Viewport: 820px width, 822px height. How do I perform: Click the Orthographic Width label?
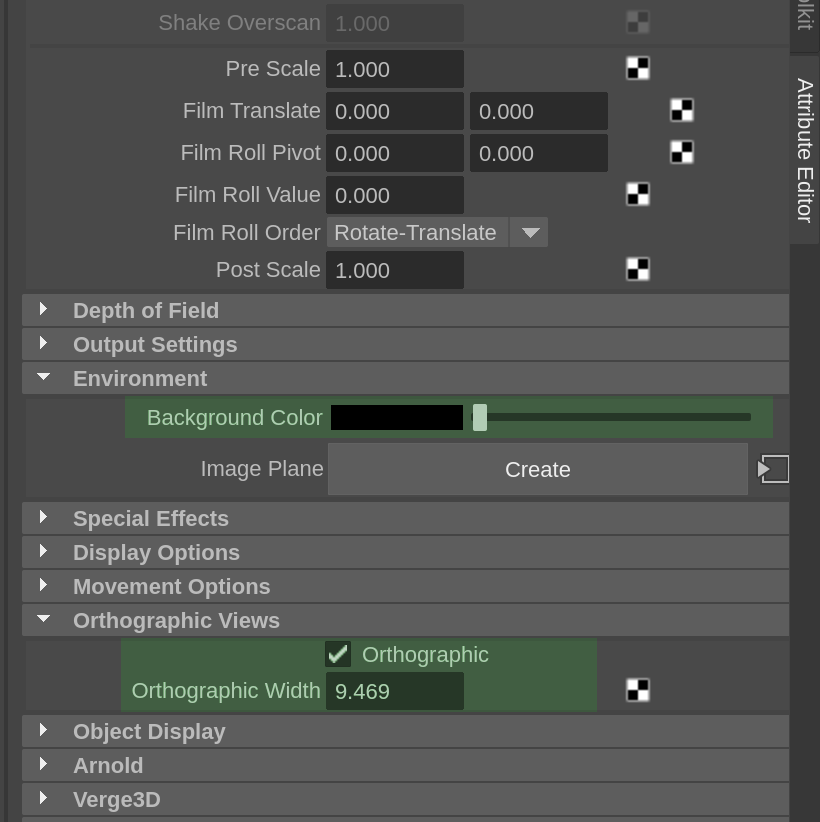[226, 691]
